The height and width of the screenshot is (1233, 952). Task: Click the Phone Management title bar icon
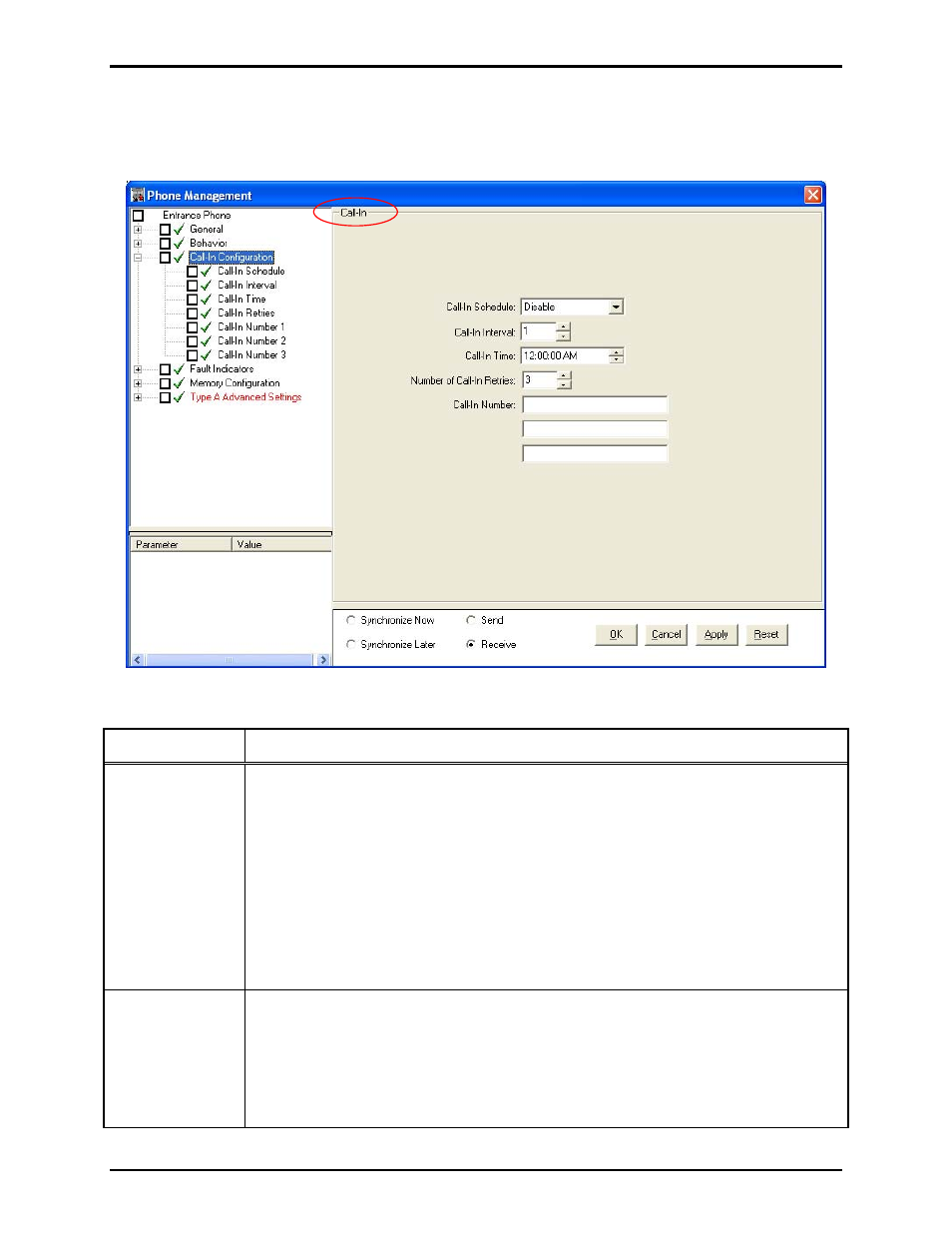(138, 195)
